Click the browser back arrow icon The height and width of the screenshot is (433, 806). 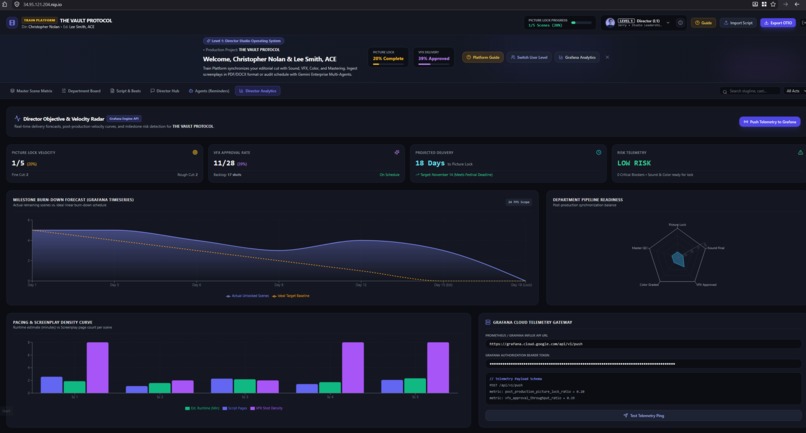(797, 4)
